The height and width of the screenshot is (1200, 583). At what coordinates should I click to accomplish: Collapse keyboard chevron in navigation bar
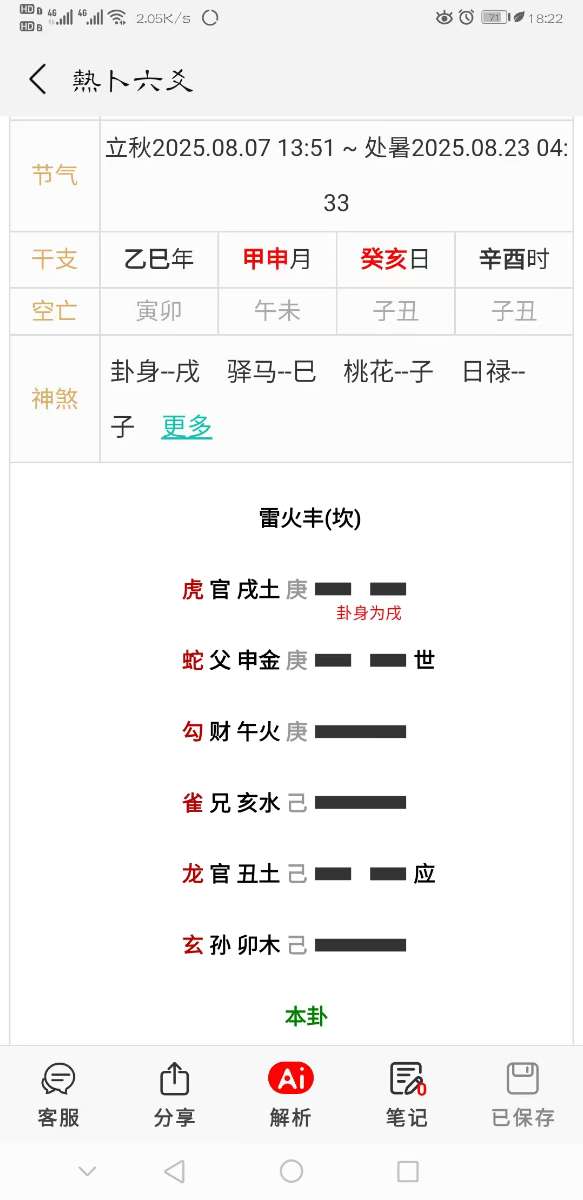point(87,1171)
